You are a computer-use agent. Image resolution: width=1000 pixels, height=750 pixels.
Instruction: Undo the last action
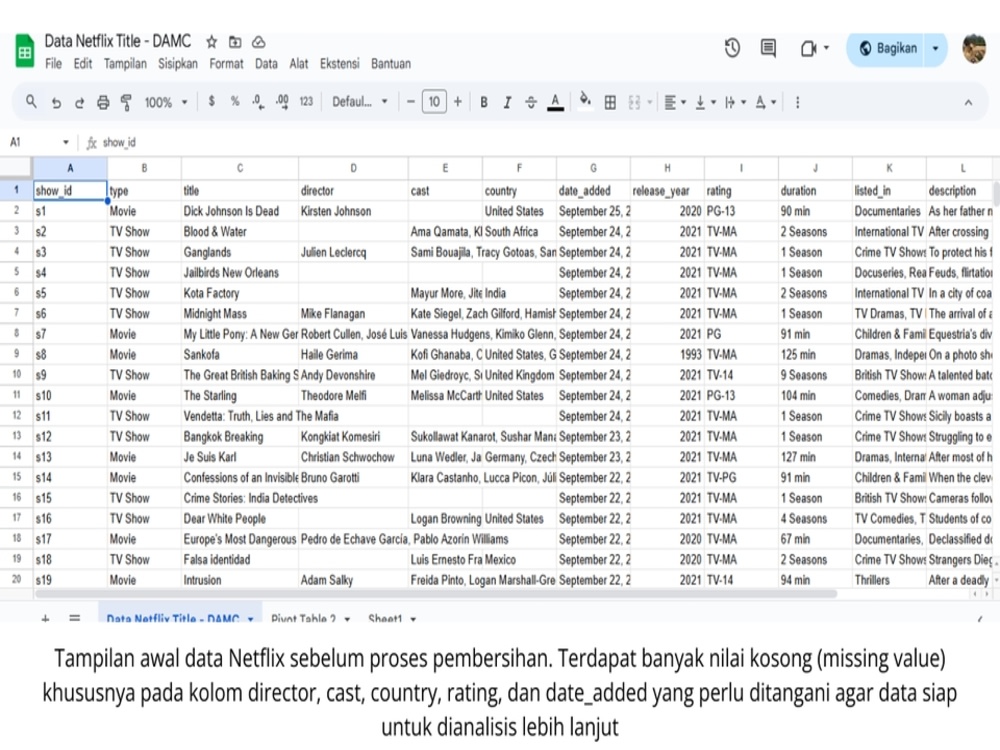click(x=56, y=102)
